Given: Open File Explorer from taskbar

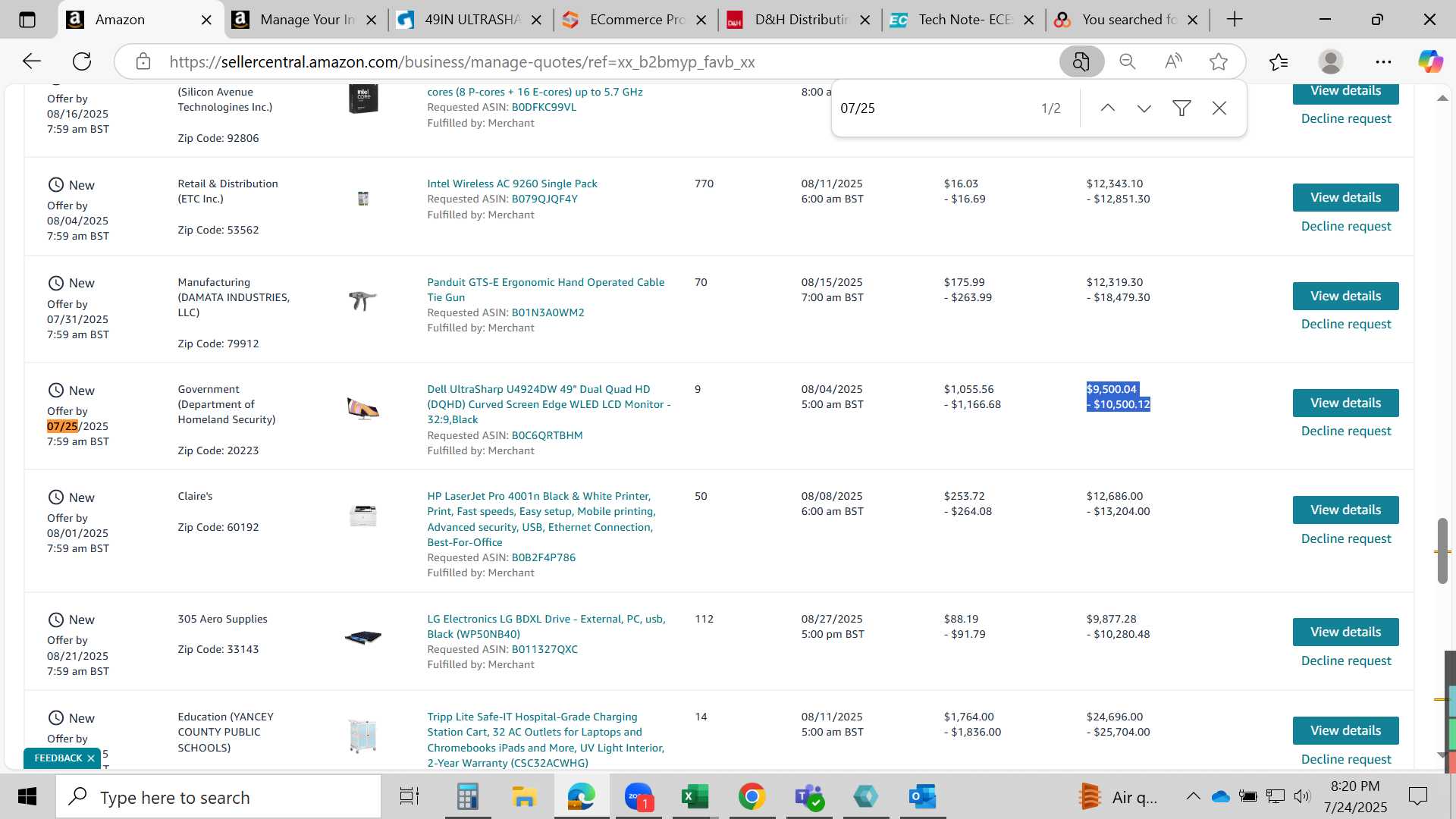Looking at the screenshot, I should click(x=523, y=797).
